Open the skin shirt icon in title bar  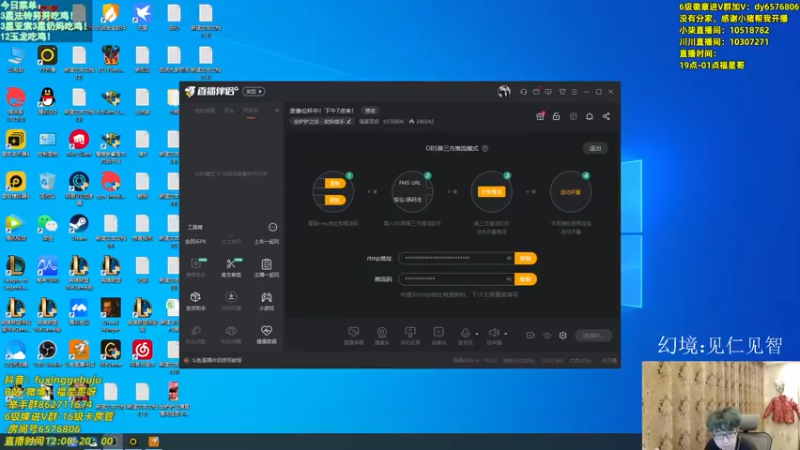(562, 92)
